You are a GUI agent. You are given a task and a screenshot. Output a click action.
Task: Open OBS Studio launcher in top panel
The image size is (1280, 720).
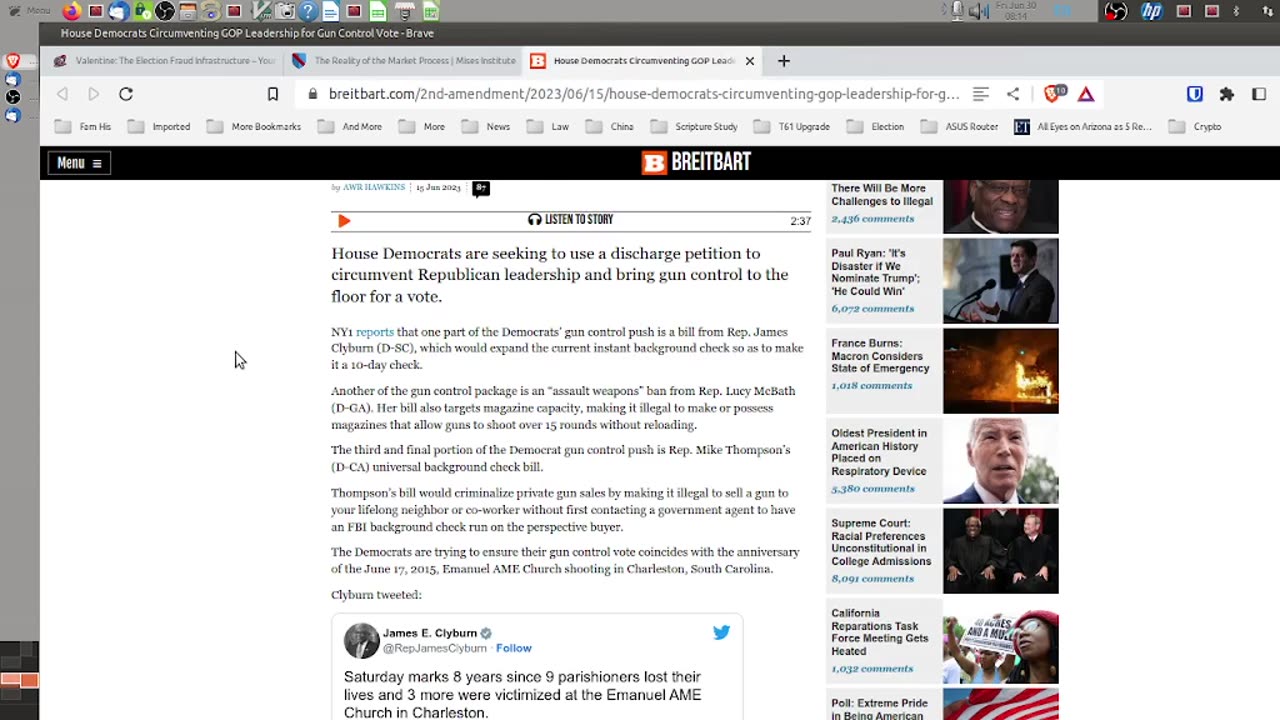(165, 11)
